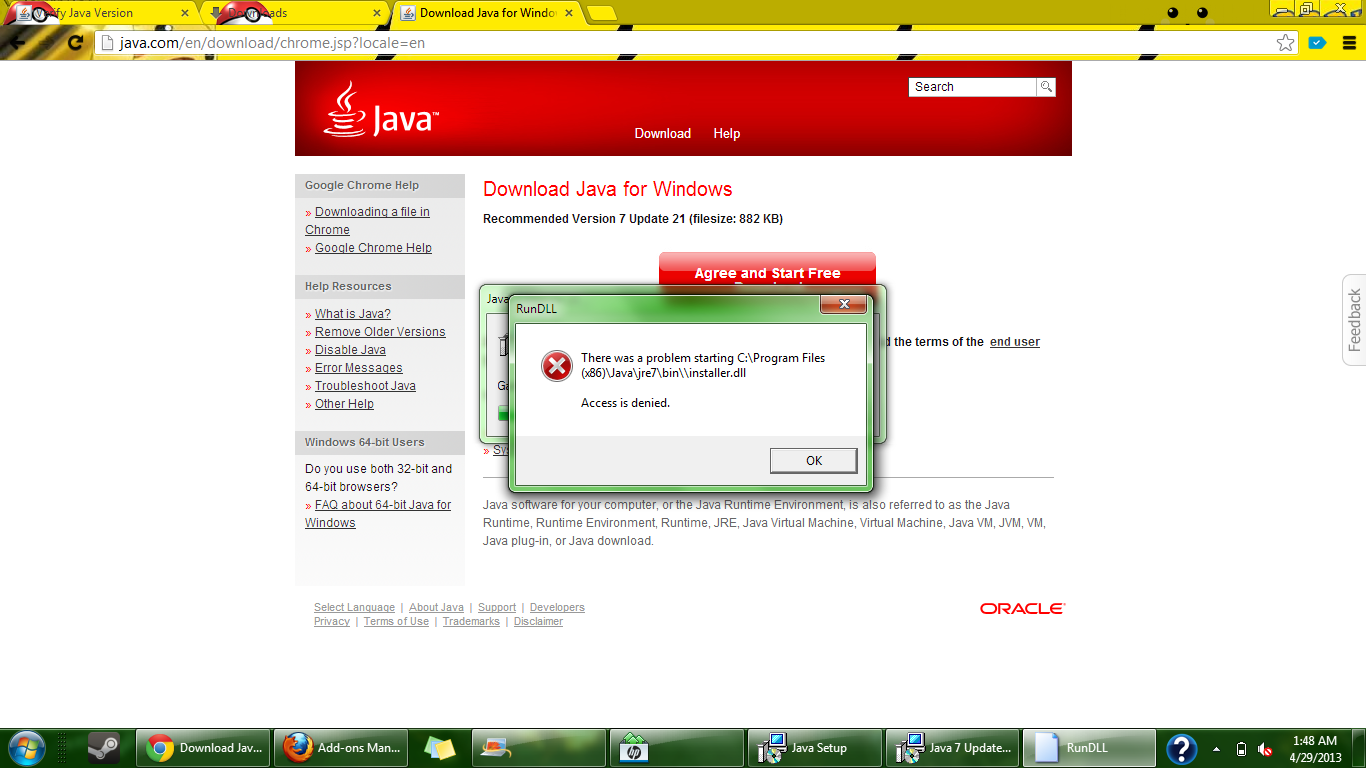Open Google Chrome Help link
The image size is (1366, 768).
(373, 248)
